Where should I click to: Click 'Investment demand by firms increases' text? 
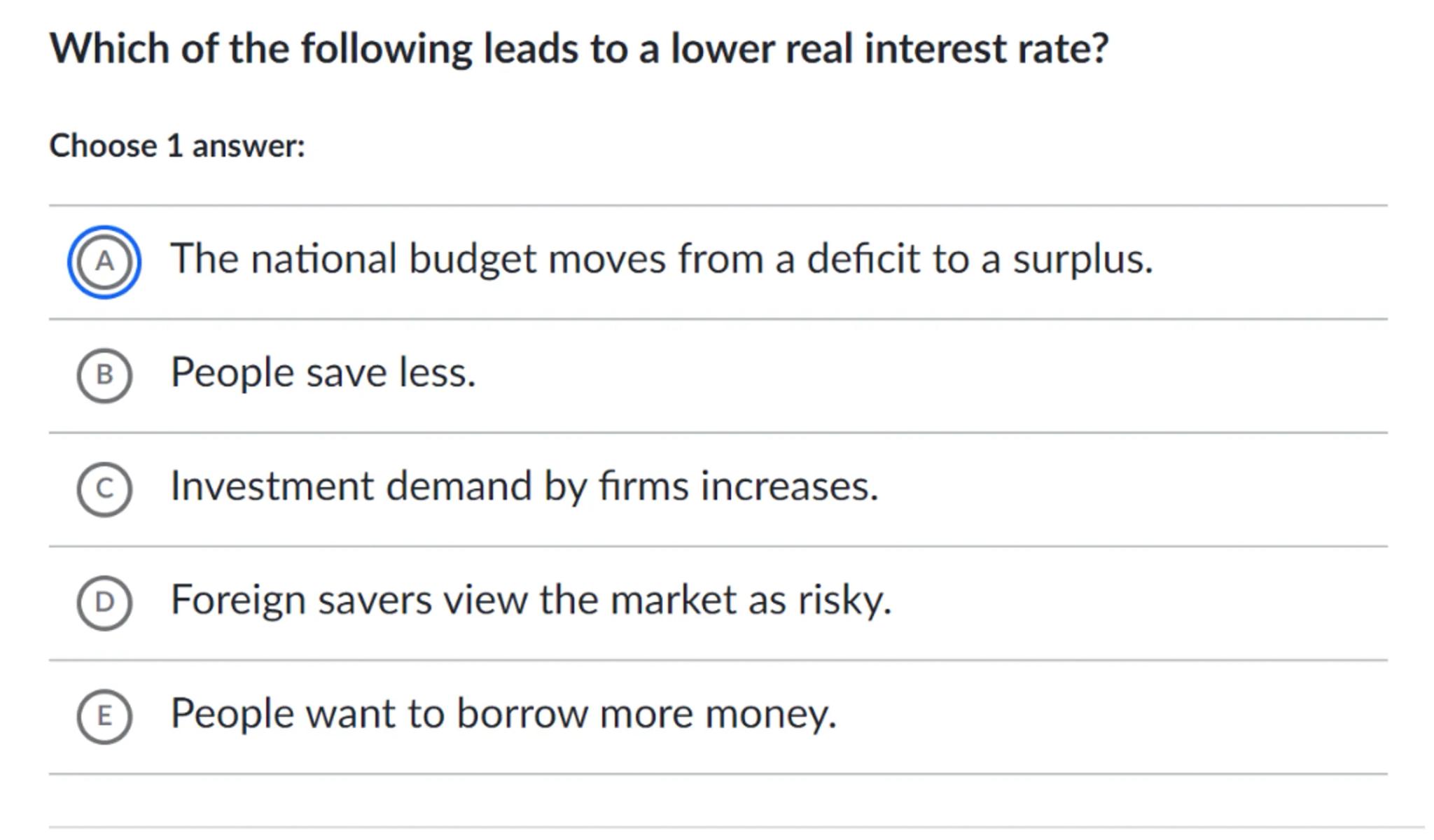[524, 486]
